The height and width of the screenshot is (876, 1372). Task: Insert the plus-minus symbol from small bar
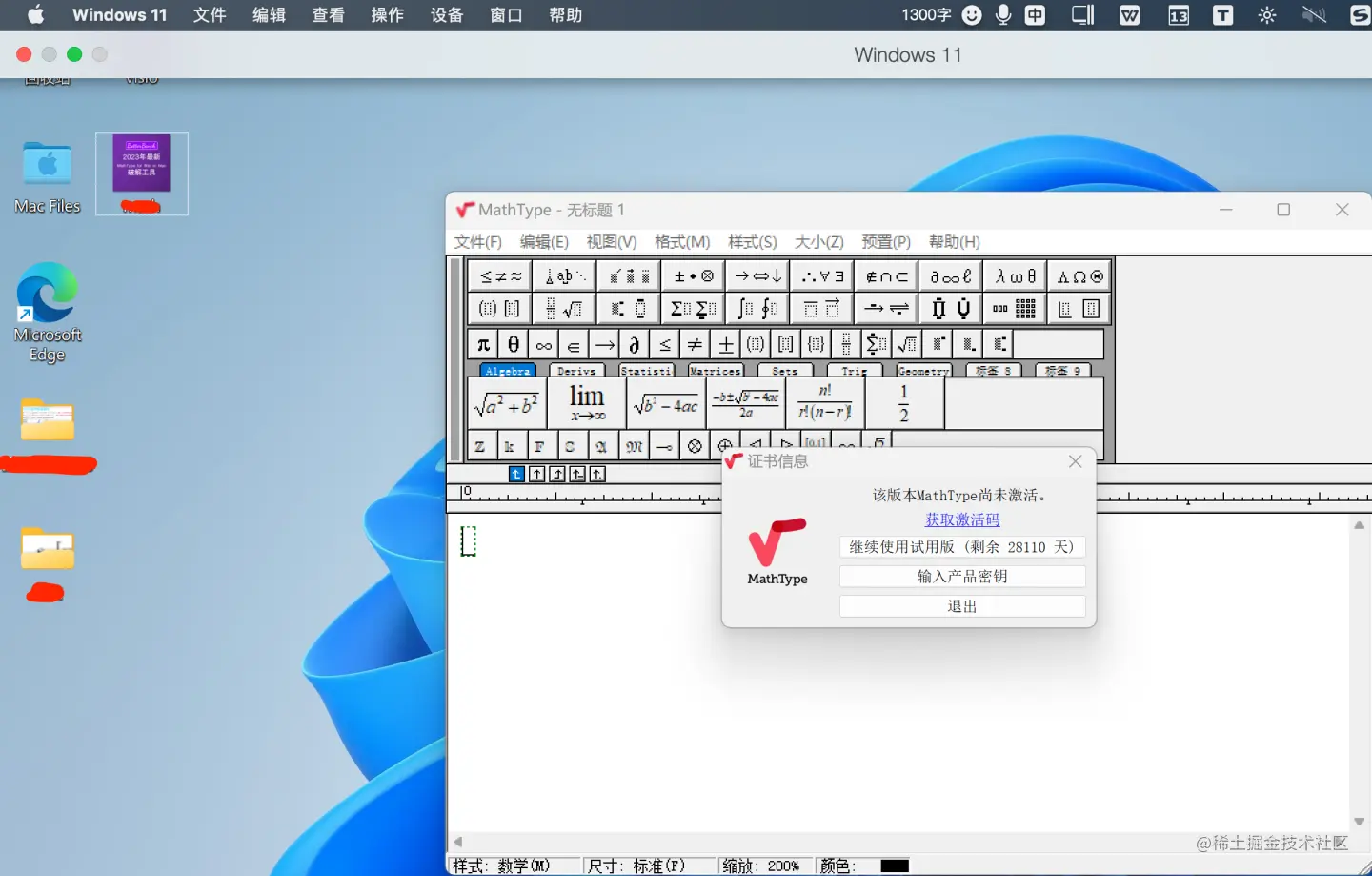pyautogui.click(x=726, y=344)
